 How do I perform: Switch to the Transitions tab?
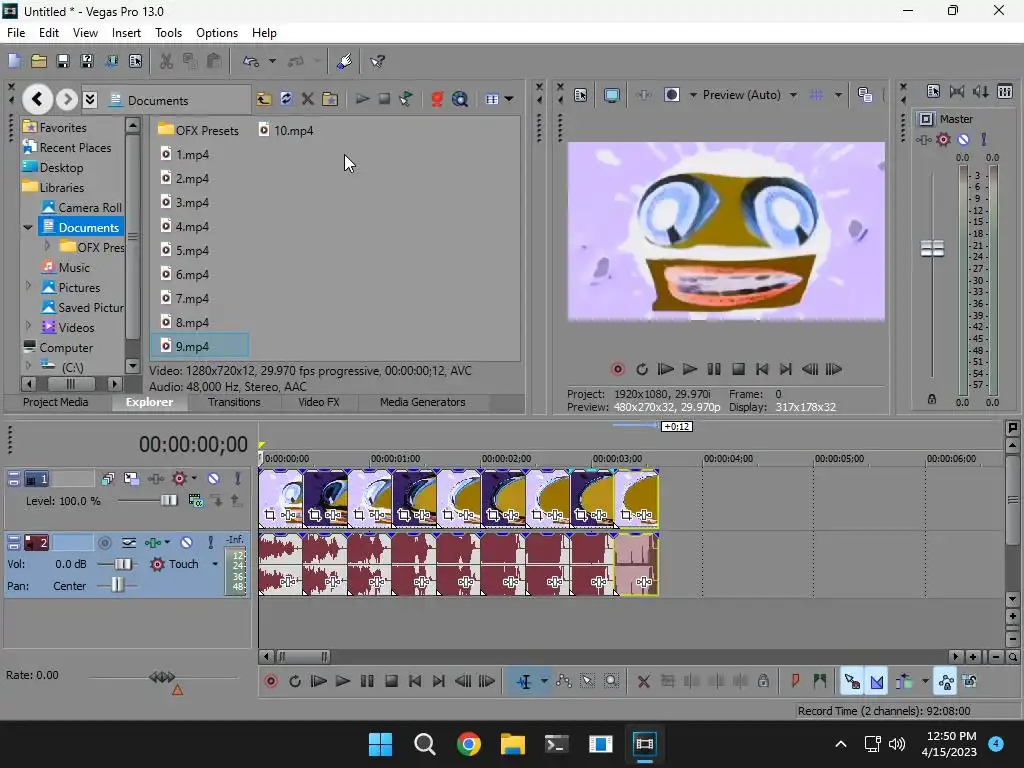pyautogui.click(x=234, y=402)
